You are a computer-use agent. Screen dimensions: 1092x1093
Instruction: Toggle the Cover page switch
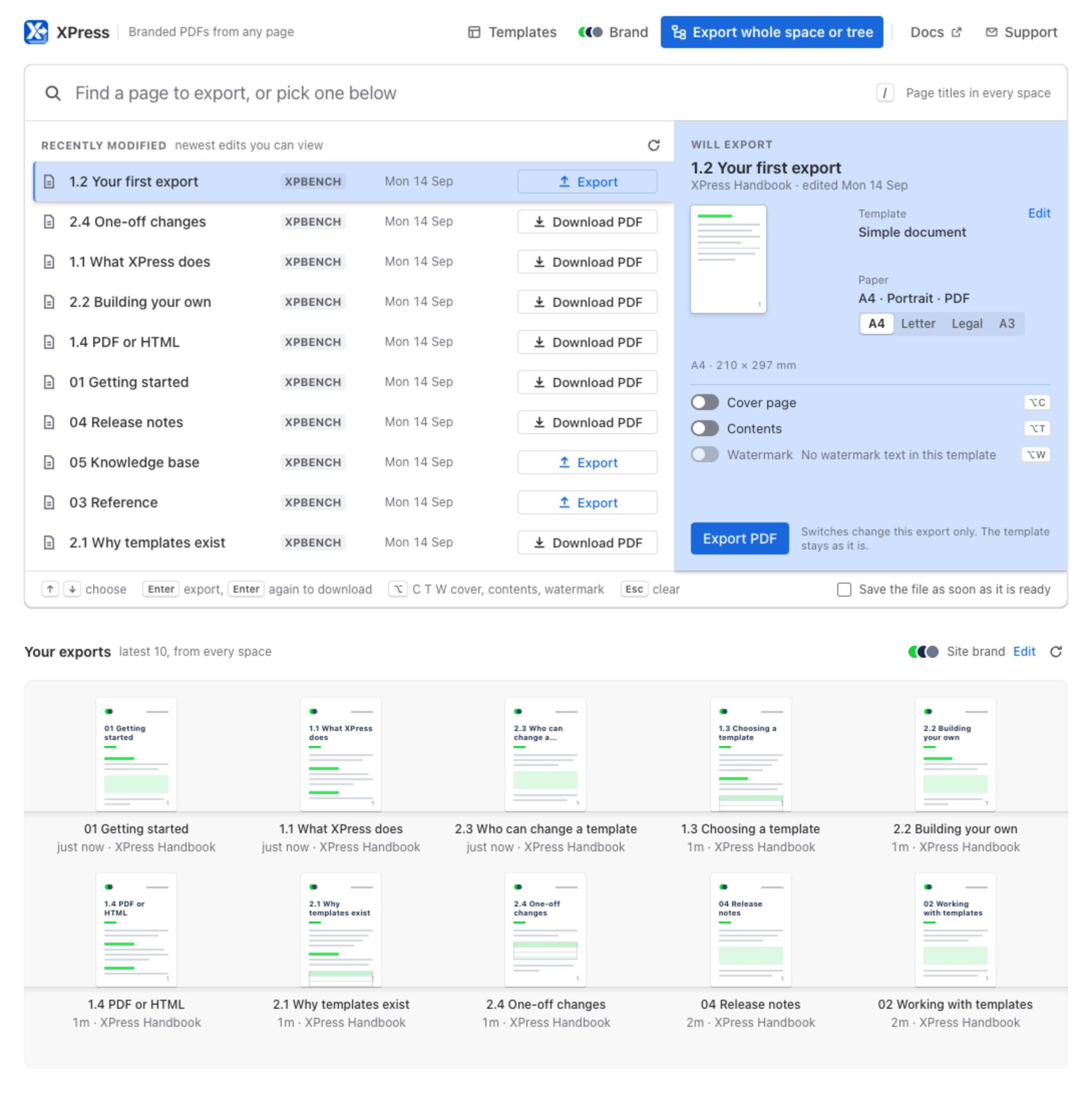[704, 402]
